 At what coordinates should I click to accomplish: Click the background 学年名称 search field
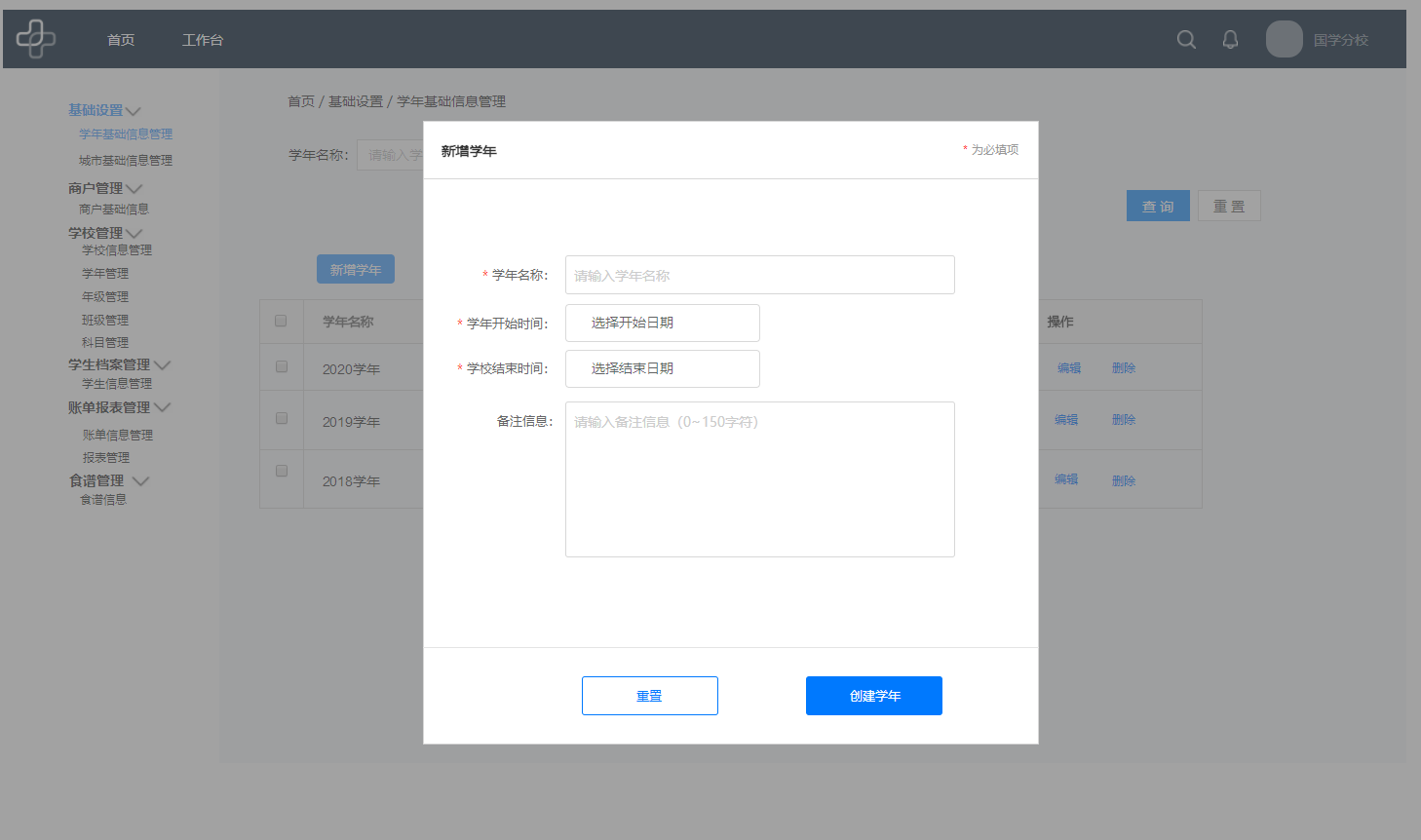pyautogui.click(x=390, y=155)
